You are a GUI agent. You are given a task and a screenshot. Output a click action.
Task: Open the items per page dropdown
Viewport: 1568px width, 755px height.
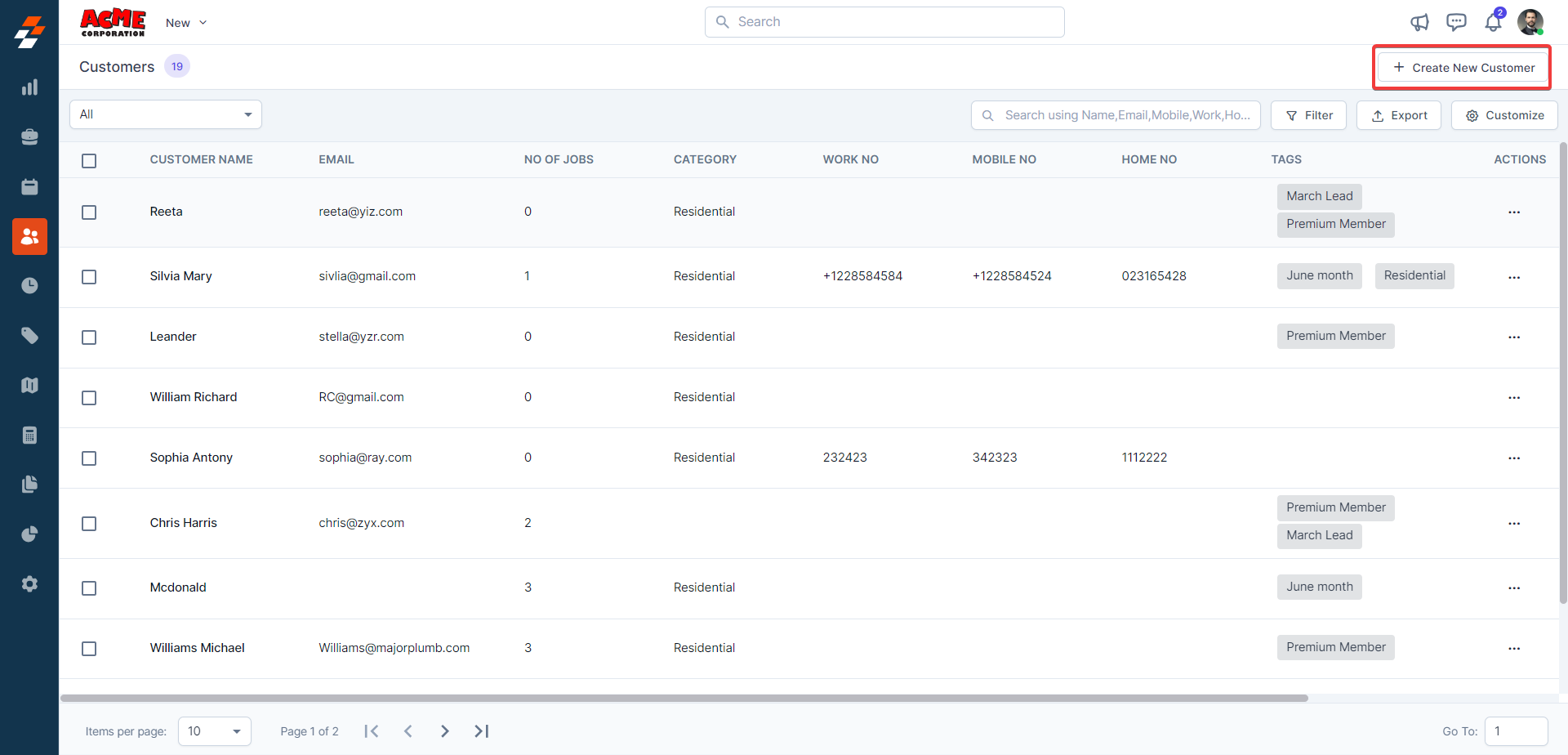(x=214, y=731)
